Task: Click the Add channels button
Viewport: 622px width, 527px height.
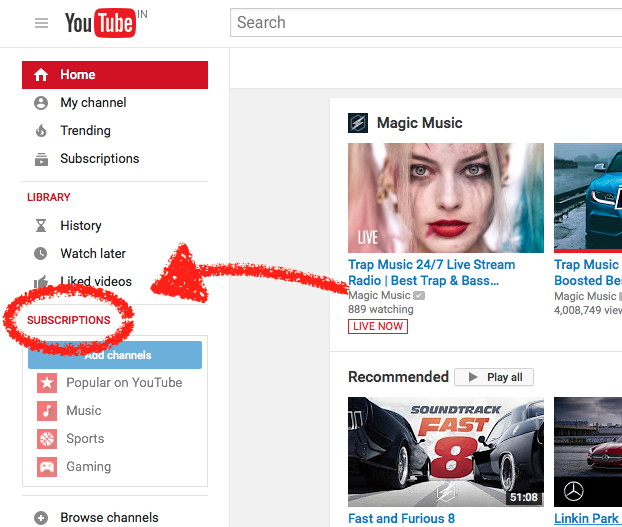Action: tap(115, 355)
